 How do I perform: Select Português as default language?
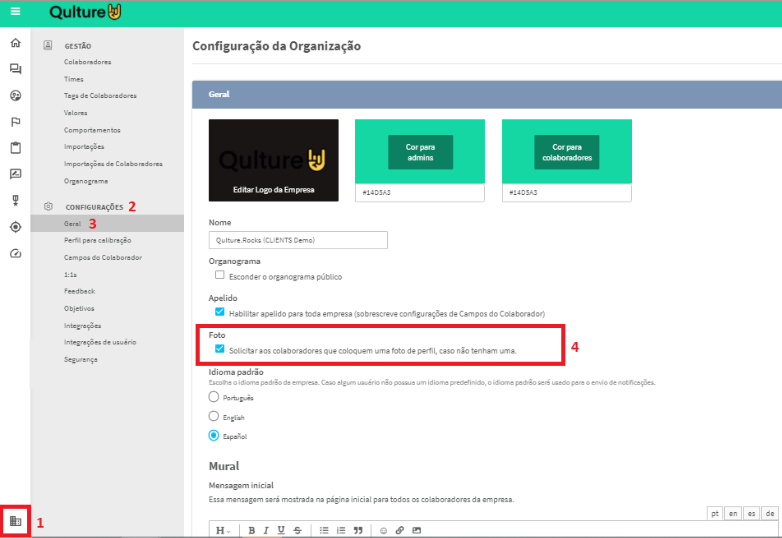214,397
